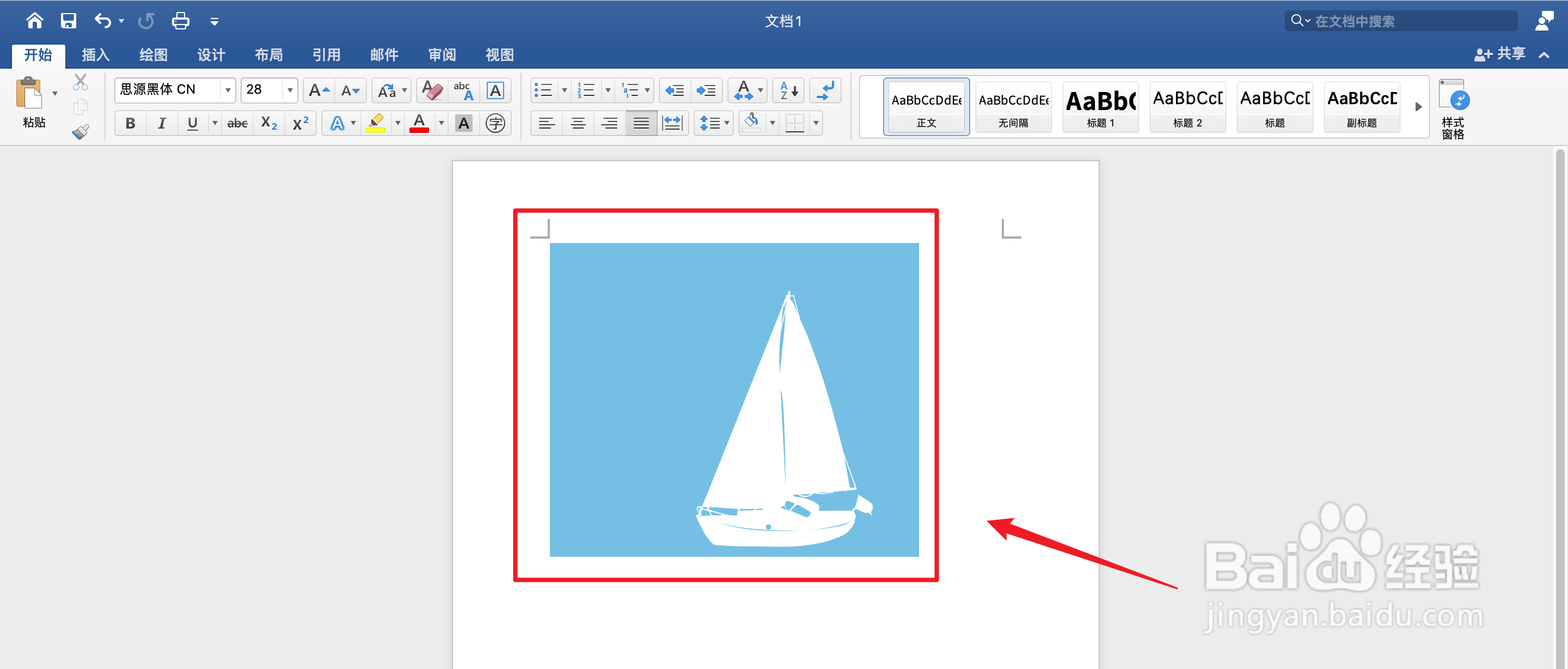Decrease paragraph indent
The width and height of the screenshot is (1568, 669).
pos(675,90)
